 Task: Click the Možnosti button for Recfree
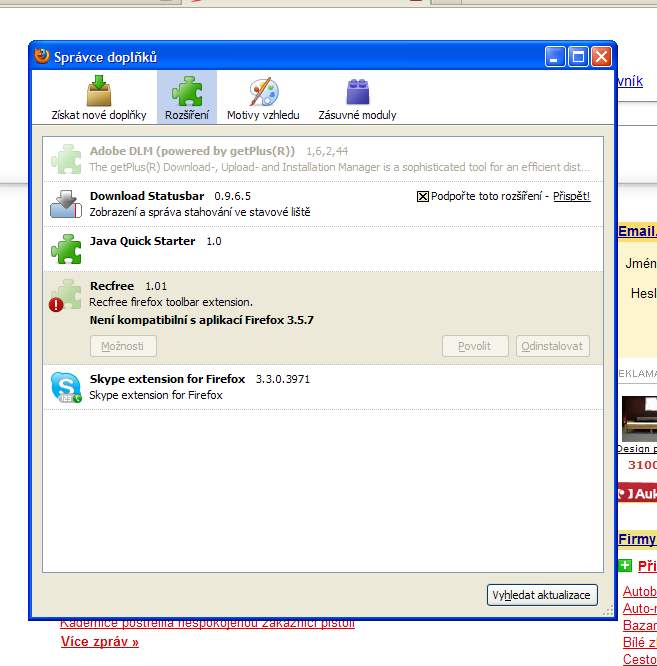click(123, 346)
